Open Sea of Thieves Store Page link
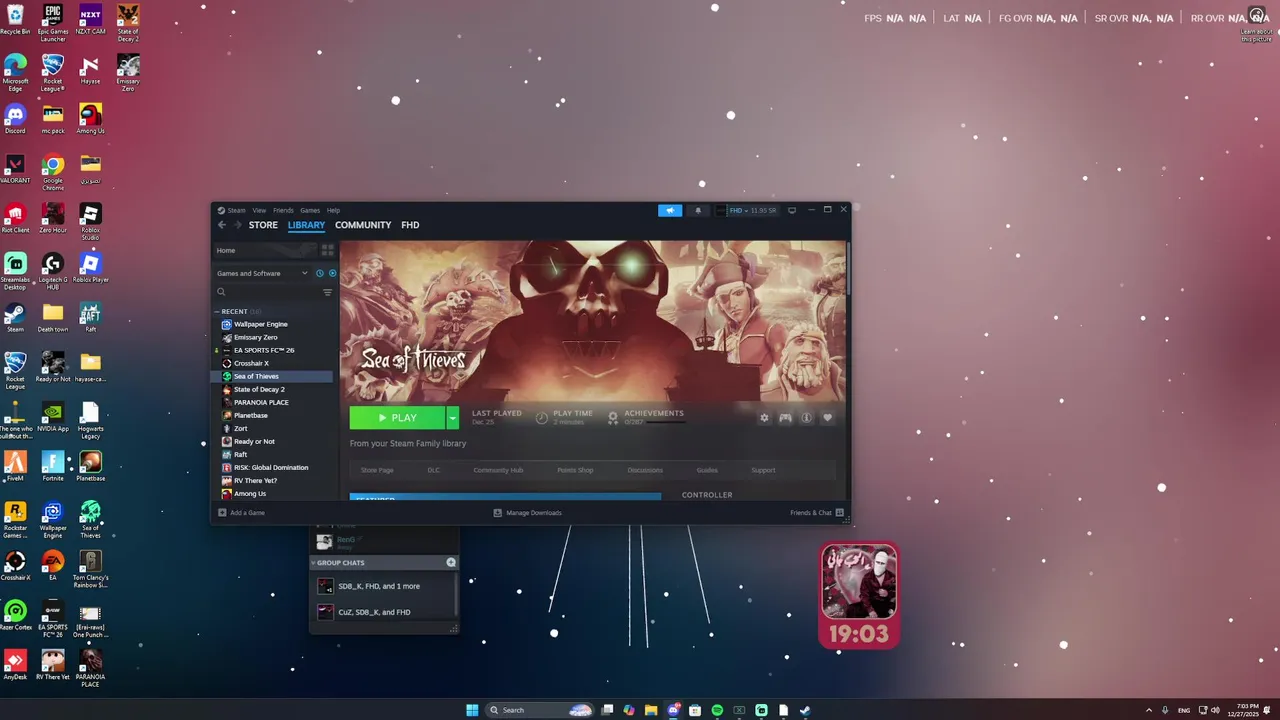 pyautogui.click(x=377, y=470)
